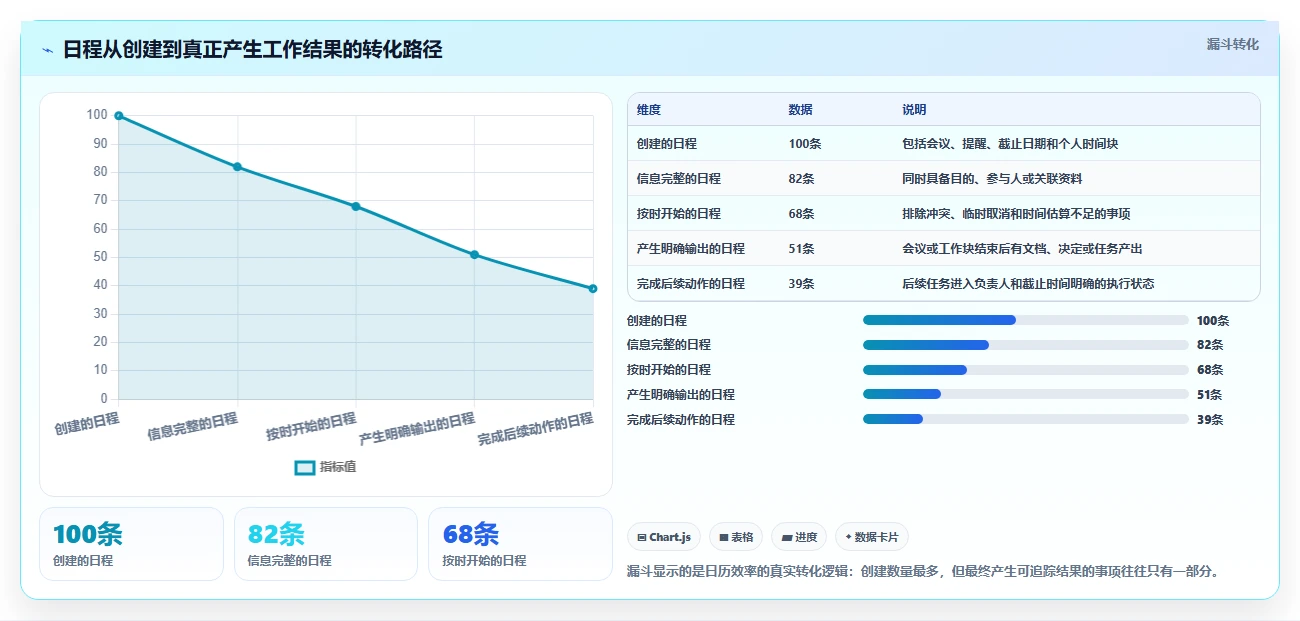Click the chart data point at value 68
The height and width of the screenshot is (621, 1300).
tap(356, 206)
